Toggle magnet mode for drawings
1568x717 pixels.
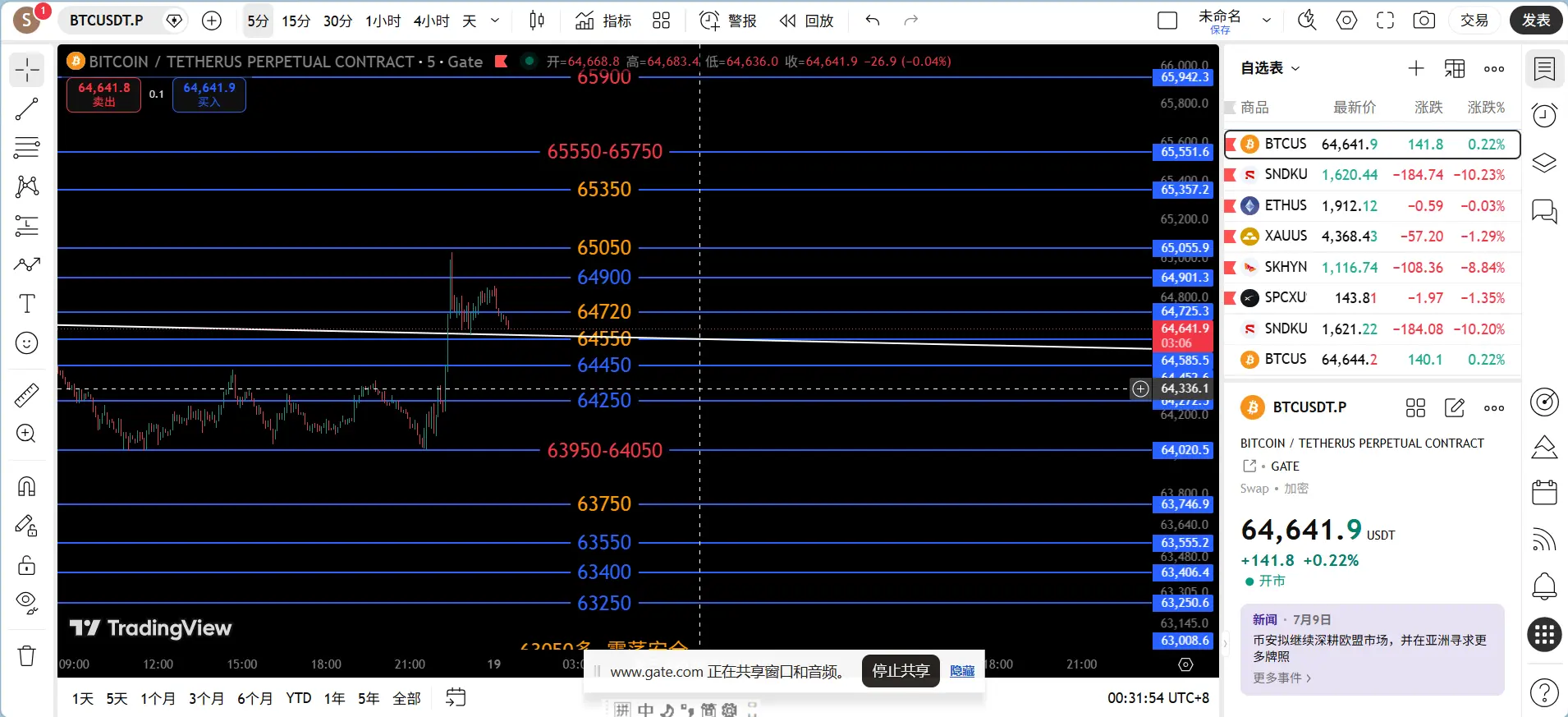click(27, 487)
